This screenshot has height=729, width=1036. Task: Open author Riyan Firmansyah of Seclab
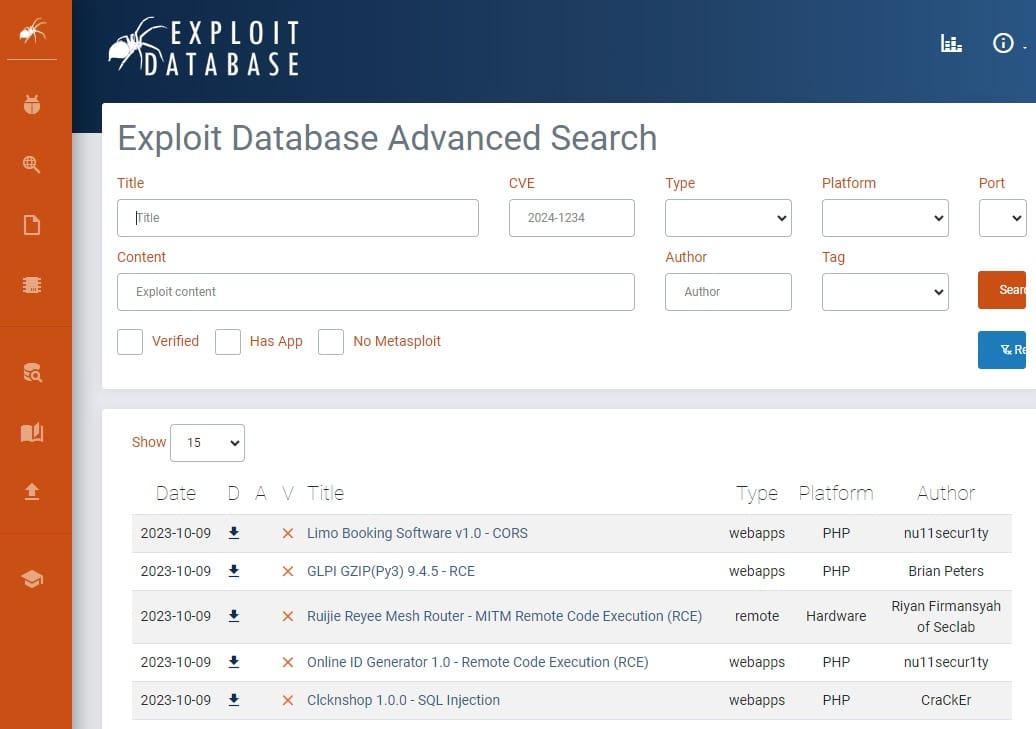coord(945,617)
